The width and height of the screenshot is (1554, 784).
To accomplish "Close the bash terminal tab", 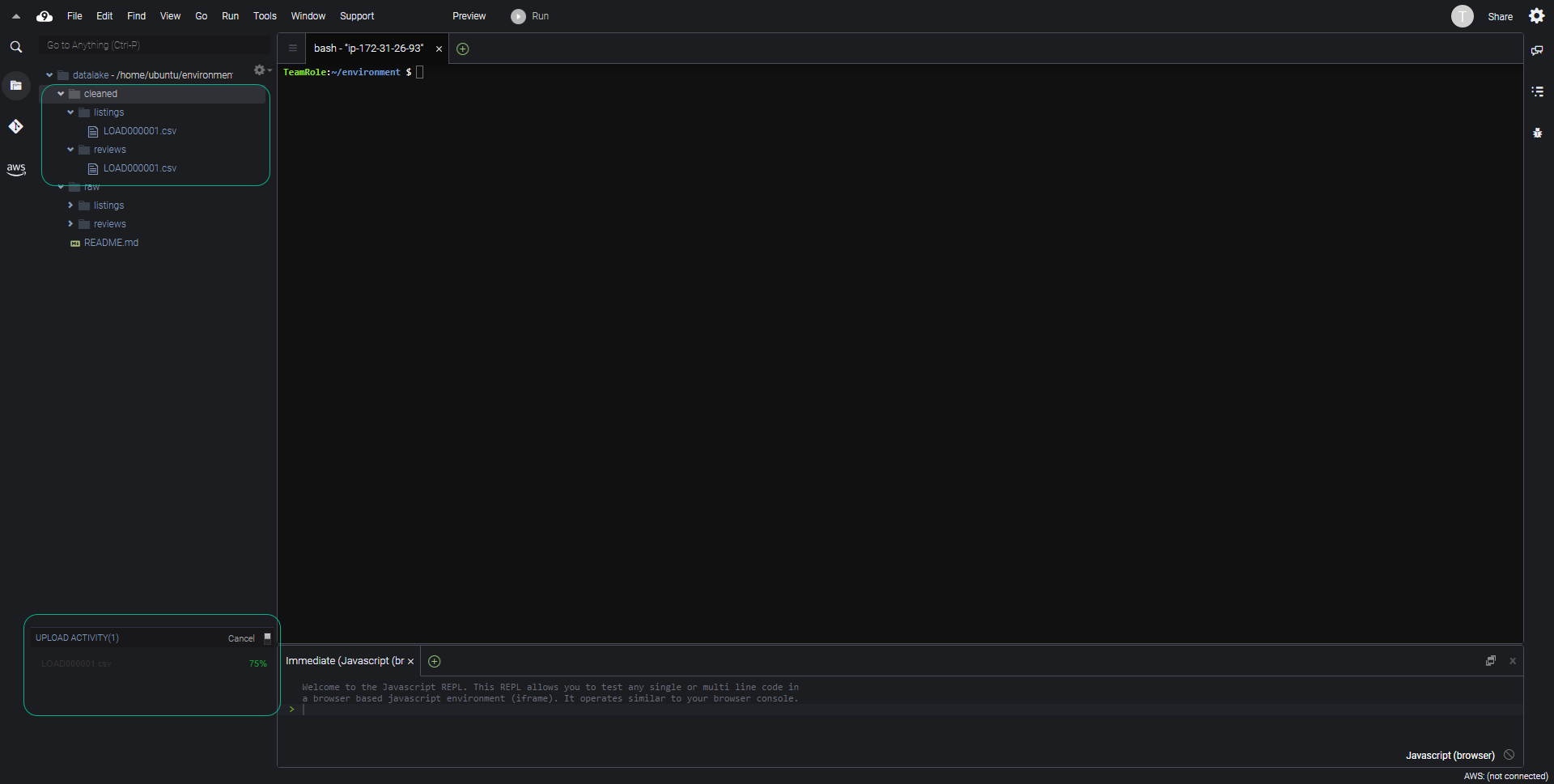I will 439,49.
